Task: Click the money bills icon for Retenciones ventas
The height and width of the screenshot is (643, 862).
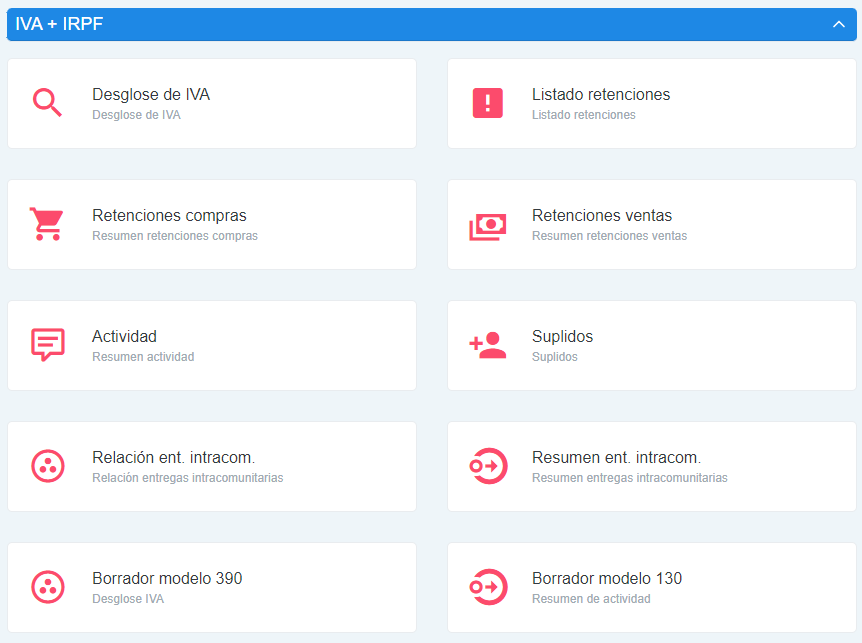Action: click(x=487, y=225)
